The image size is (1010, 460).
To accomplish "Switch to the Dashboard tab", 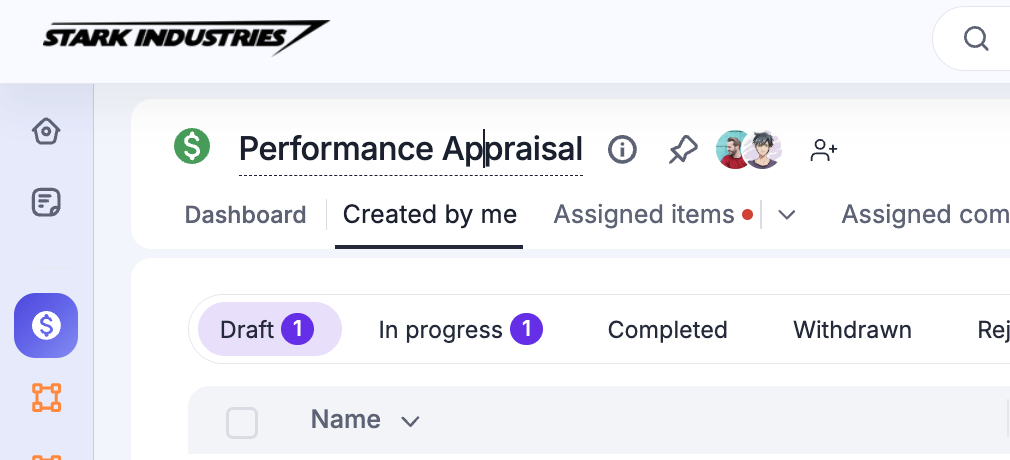I will pyautogui.click(x=245, y=214).
